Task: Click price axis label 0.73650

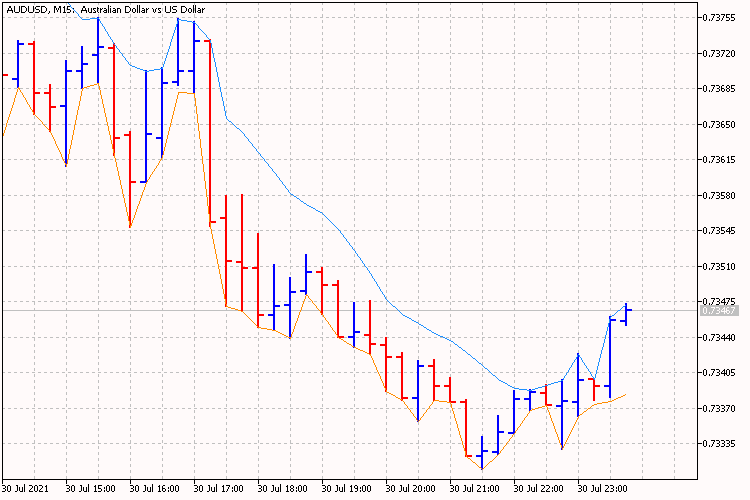Action: coord(719,124)
